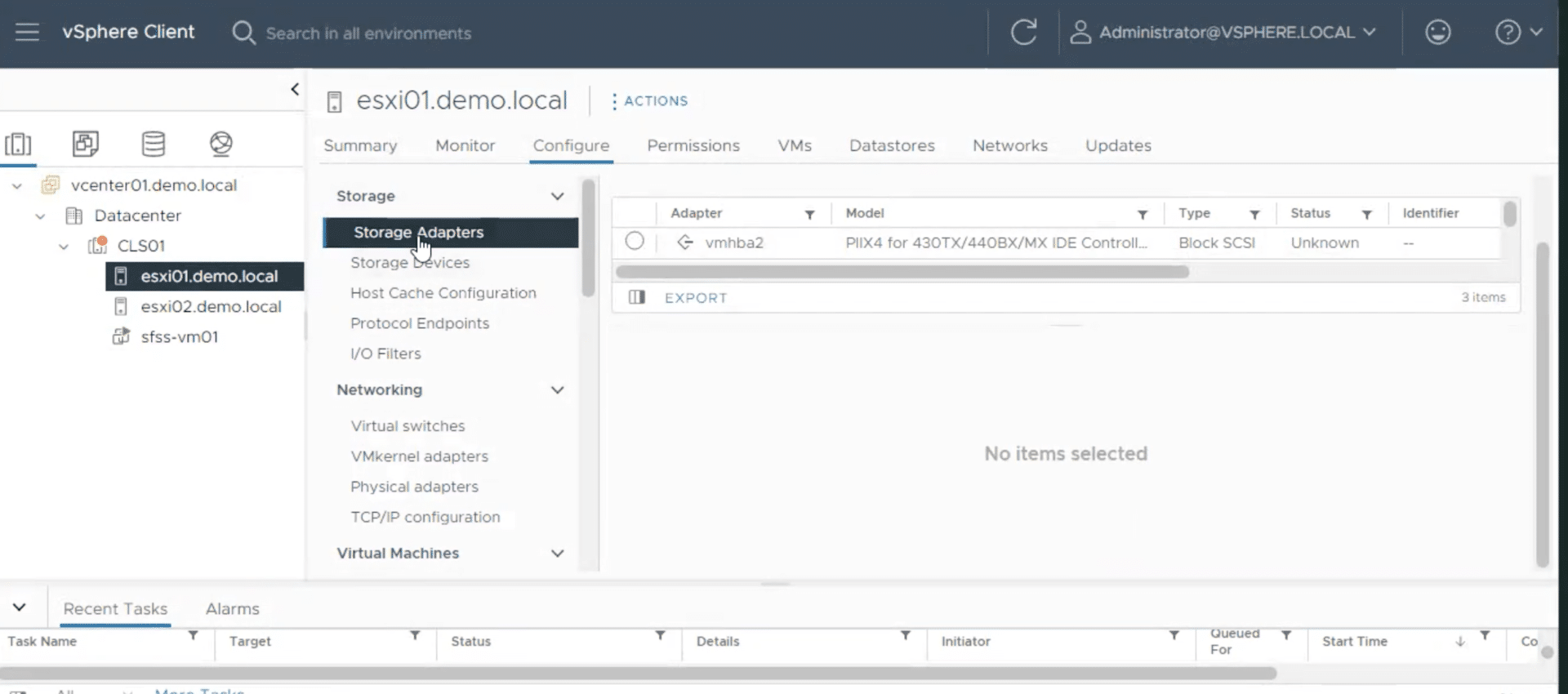Refresh the vSphere Client view
The image size is (1568, 694).
pos(1023,33)
